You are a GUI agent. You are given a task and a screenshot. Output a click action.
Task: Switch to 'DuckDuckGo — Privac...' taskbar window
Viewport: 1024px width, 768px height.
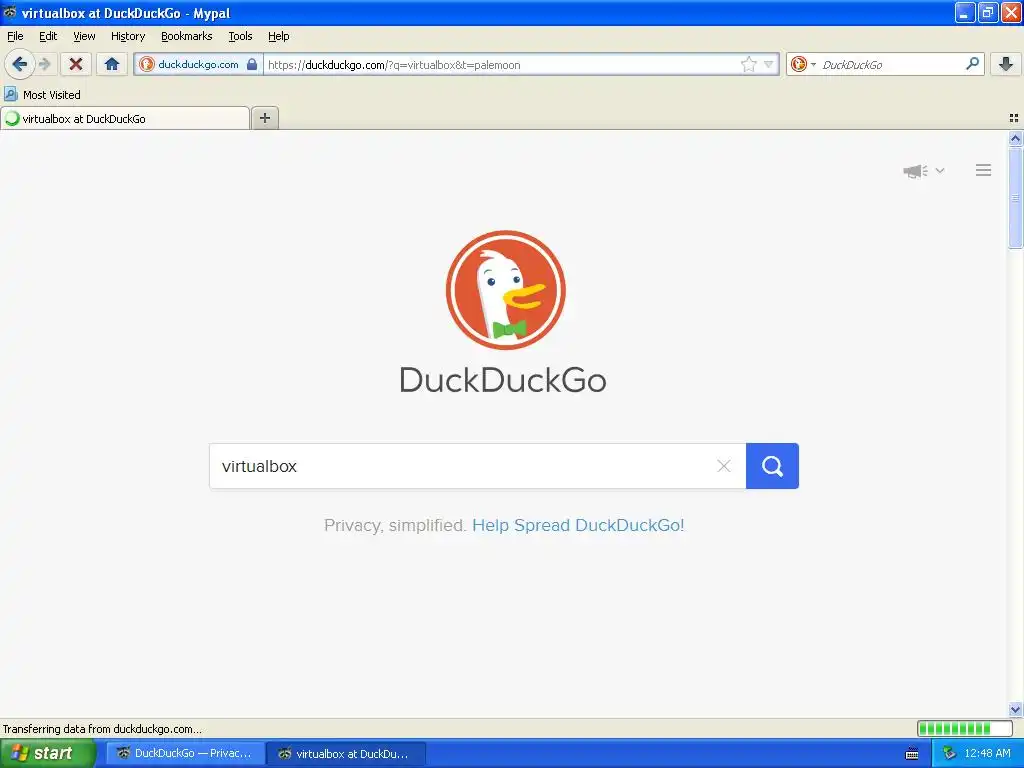click(x=184, y=754)
